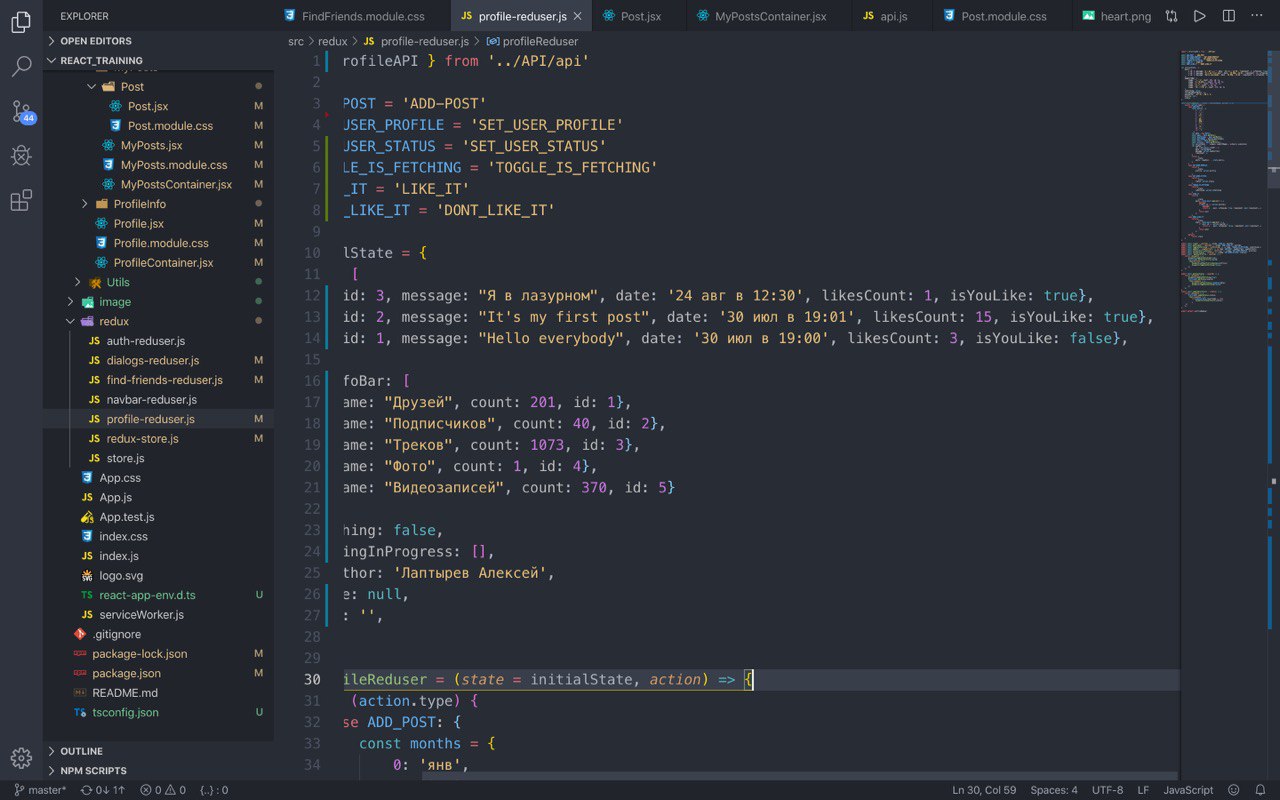Collapse the redux folder
The height and width of the screenshot is (800, 1280).
pyautogui.click(x=114, y=321)
